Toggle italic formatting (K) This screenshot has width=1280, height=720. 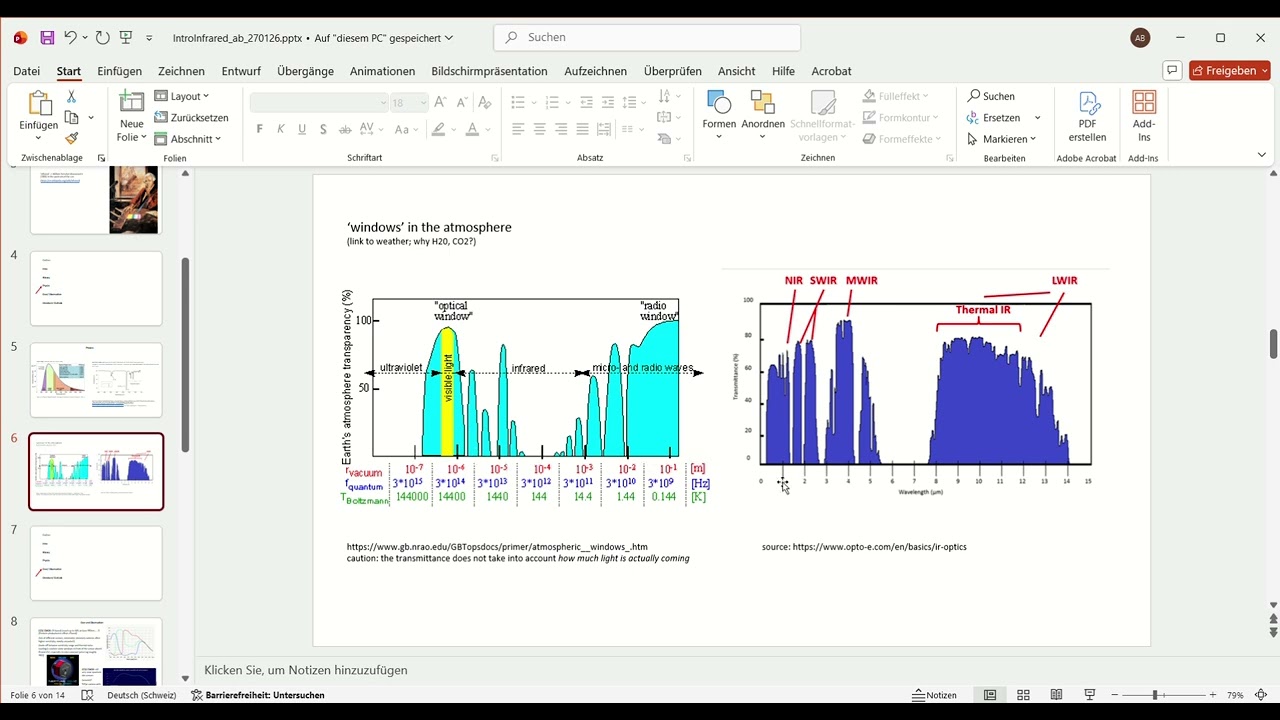(x=281, y=129)
